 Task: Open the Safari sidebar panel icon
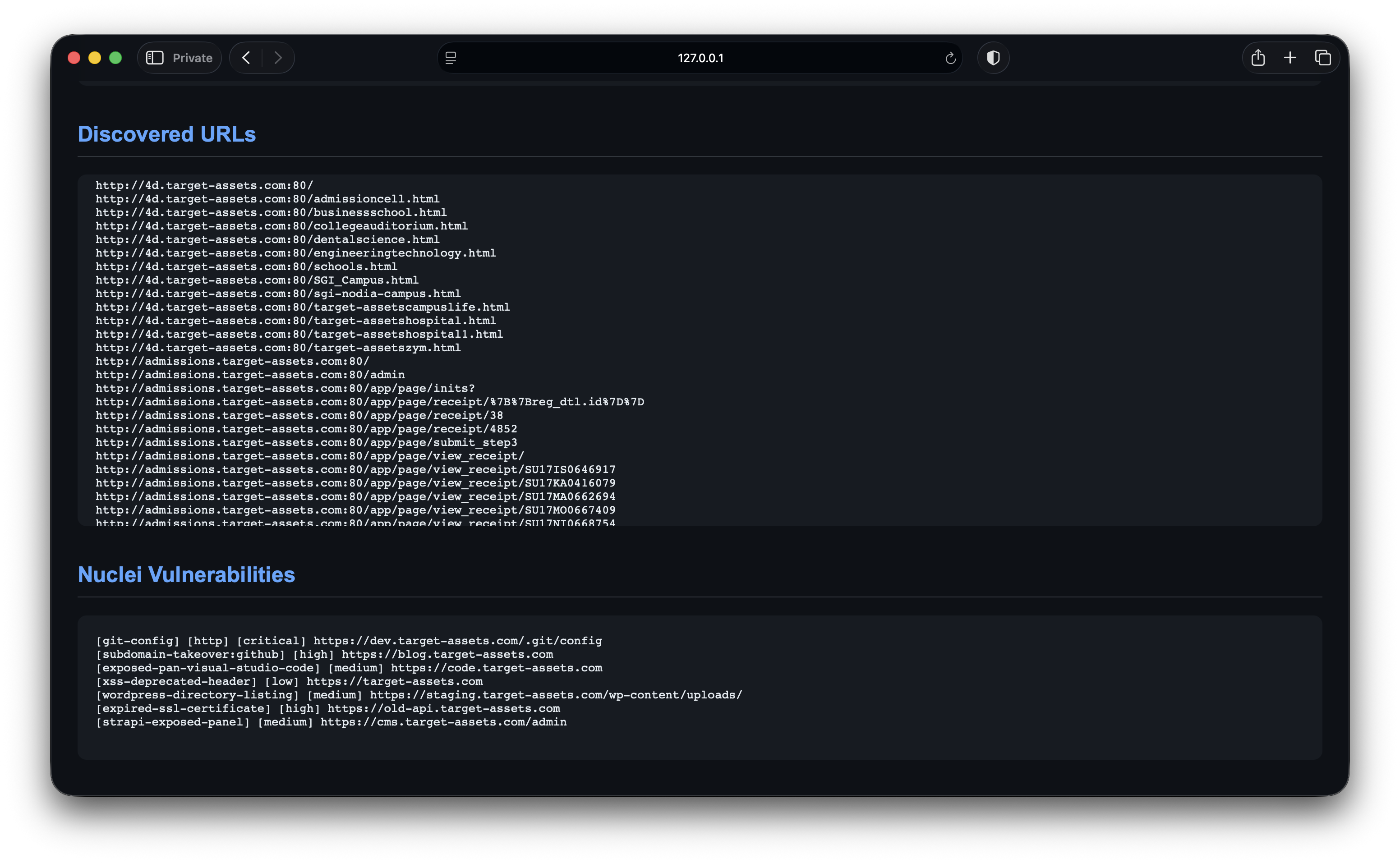[155, 58]
